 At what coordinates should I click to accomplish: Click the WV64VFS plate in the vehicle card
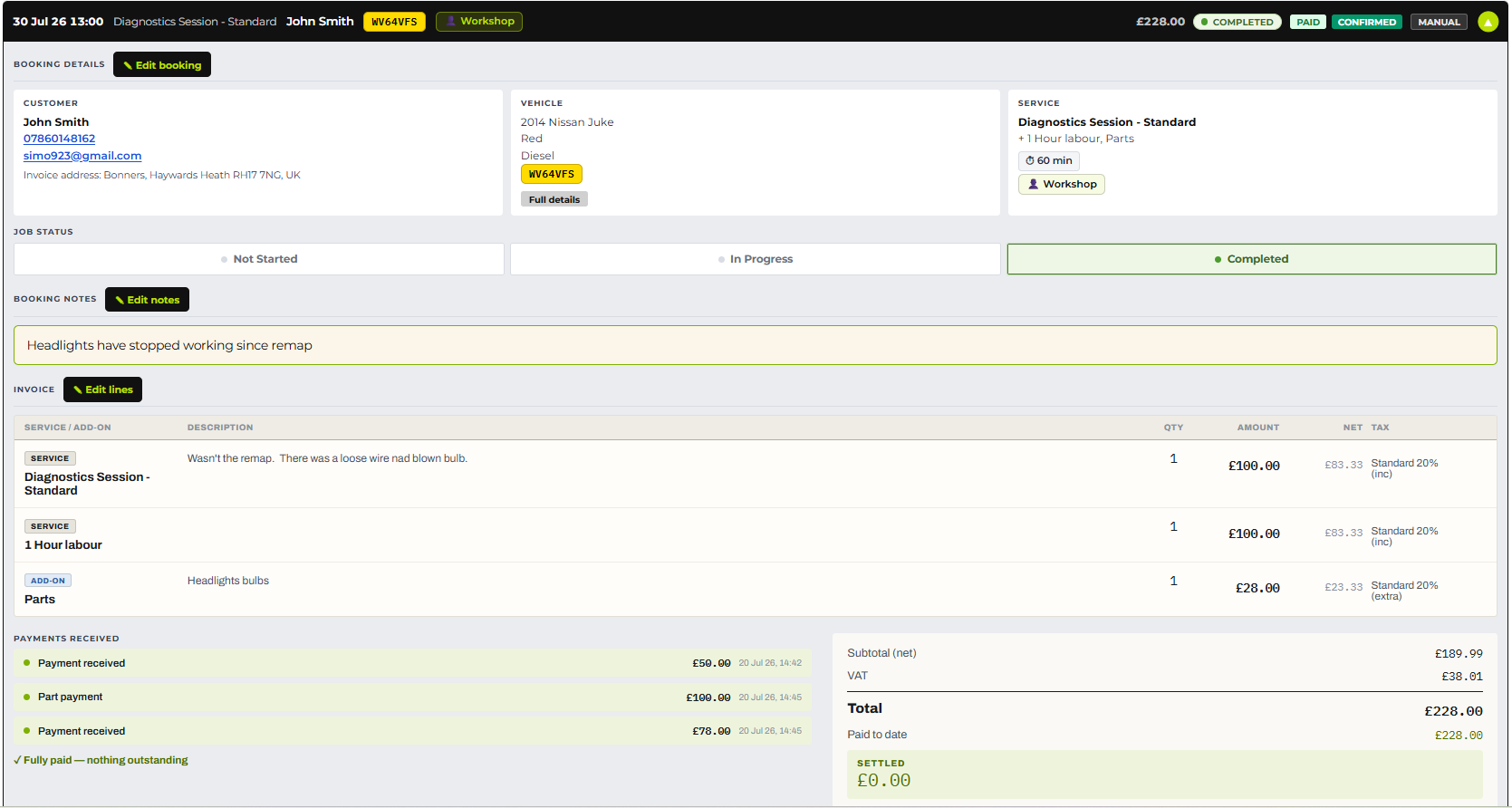coord(552,174)
